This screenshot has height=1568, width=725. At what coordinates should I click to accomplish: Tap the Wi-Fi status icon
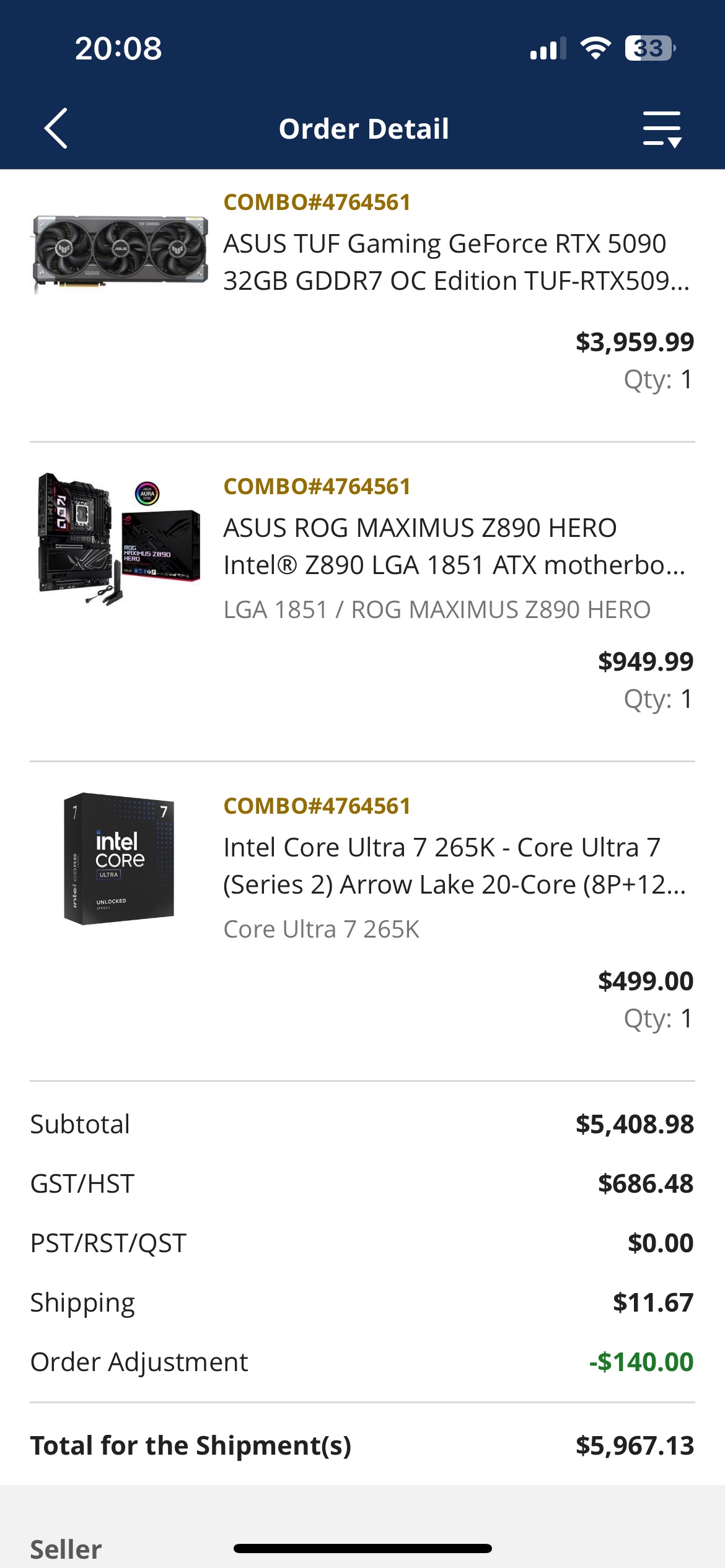(x=595, y=48)
